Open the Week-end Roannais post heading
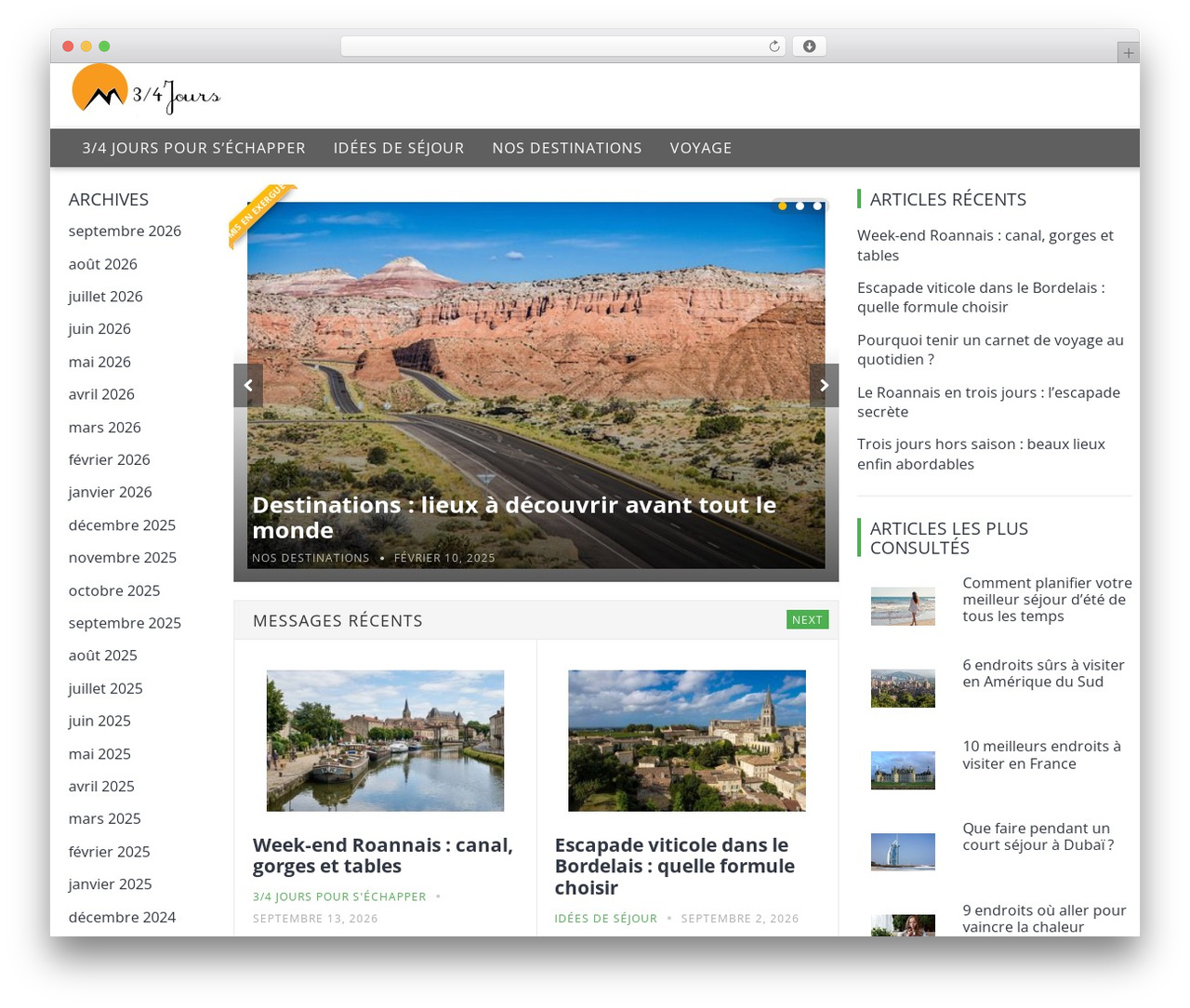 (383, 855)
